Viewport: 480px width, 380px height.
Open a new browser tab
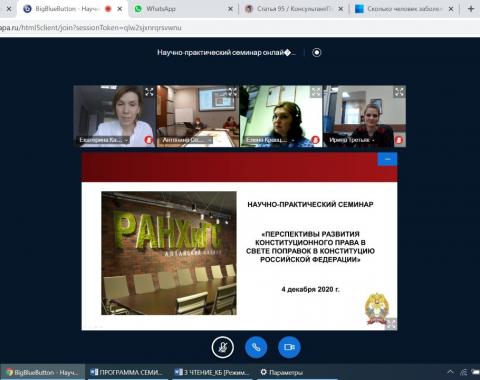[471, 9]
